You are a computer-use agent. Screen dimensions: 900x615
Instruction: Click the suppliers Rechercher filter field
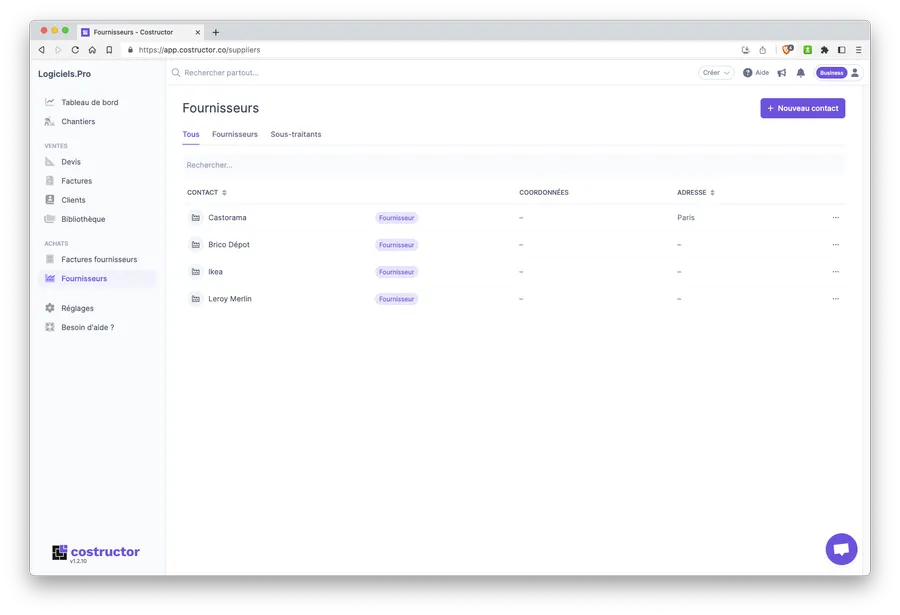tap(513, 165)
